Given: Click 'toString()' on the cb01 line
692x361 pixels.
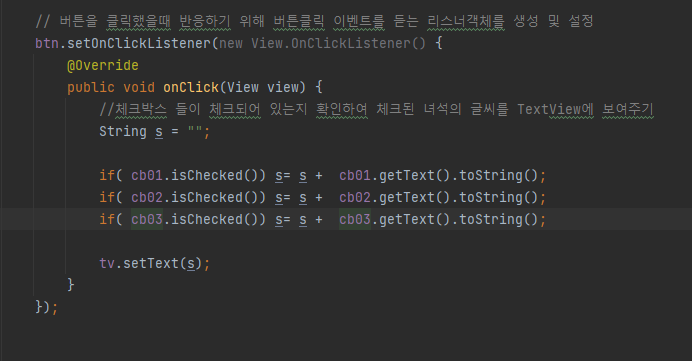Looking at the screenshot, I should point(499,176).
